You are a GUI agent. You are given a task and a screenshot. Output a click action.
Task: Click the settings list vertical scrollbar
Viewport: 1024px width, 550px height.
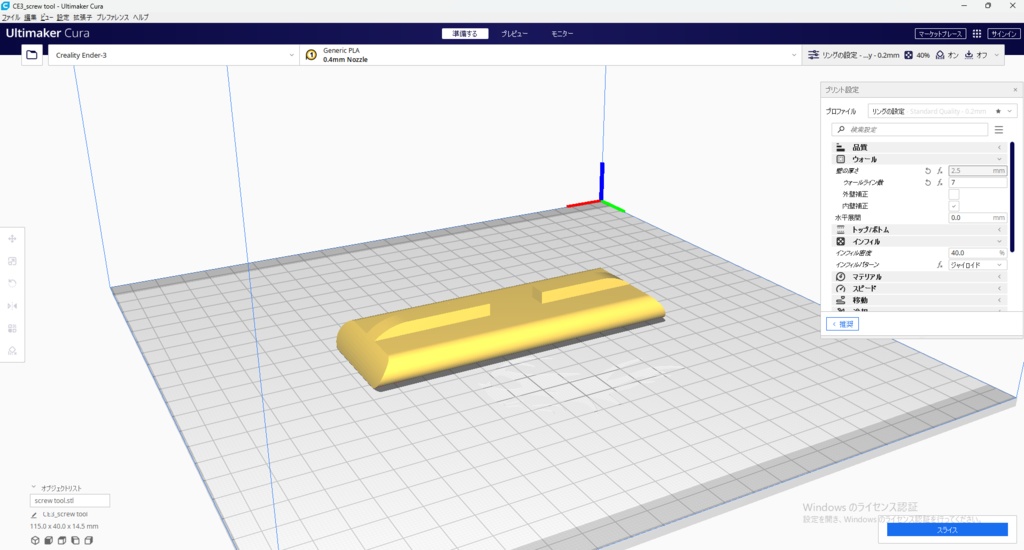[1012, 196]
